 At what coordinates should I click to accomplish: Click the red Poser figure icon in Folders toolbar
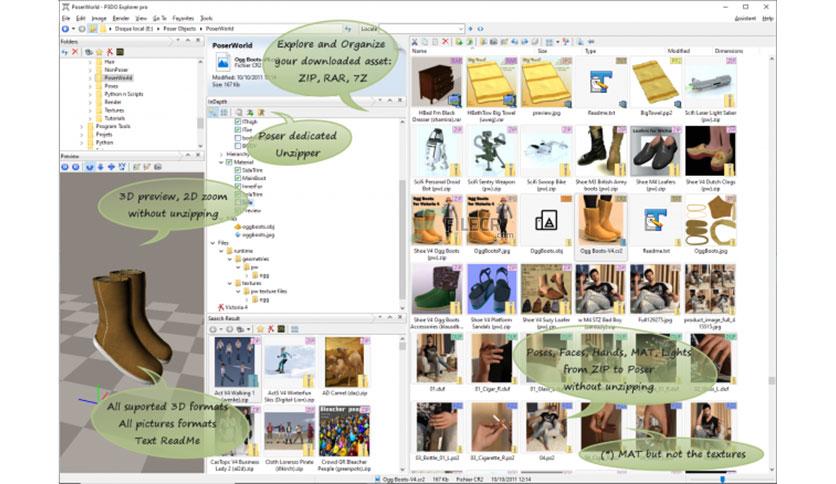click(x=110, y=52)
